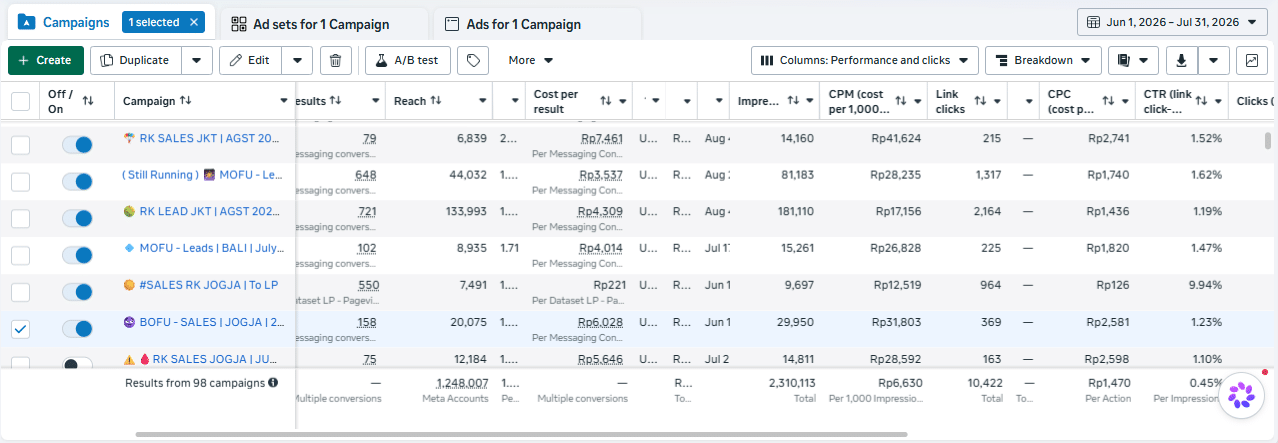Viewport: 1278px width, 443px height.
Task: Sort by Off / On column arrows
Action: coord(88,101)
